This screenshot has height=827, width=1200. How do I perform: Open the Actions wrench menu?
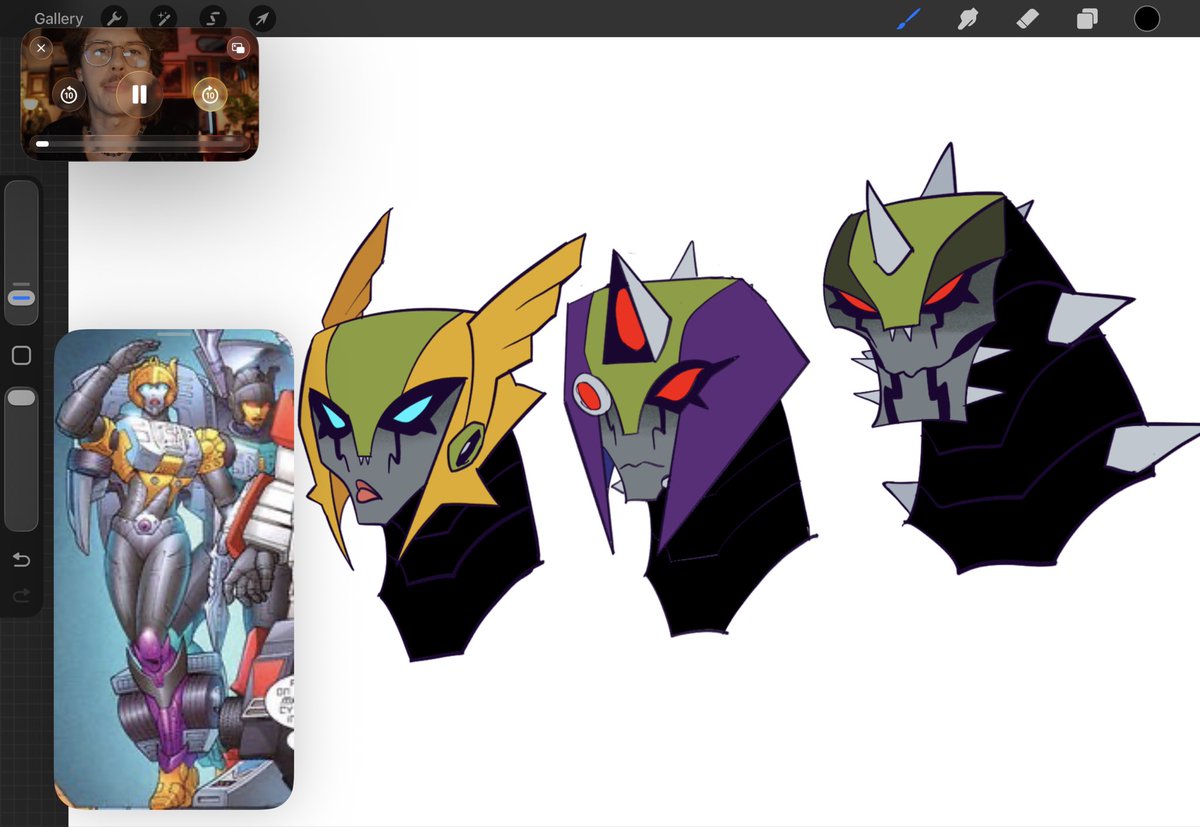(115, 19)
